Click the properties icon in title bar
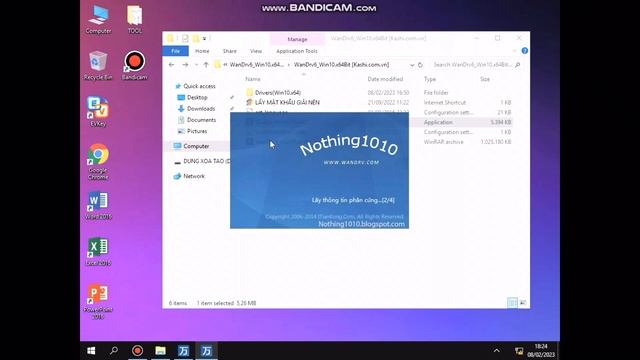This screenshot has width=640, height=360. pyautogui.click(x=185, y=38)
